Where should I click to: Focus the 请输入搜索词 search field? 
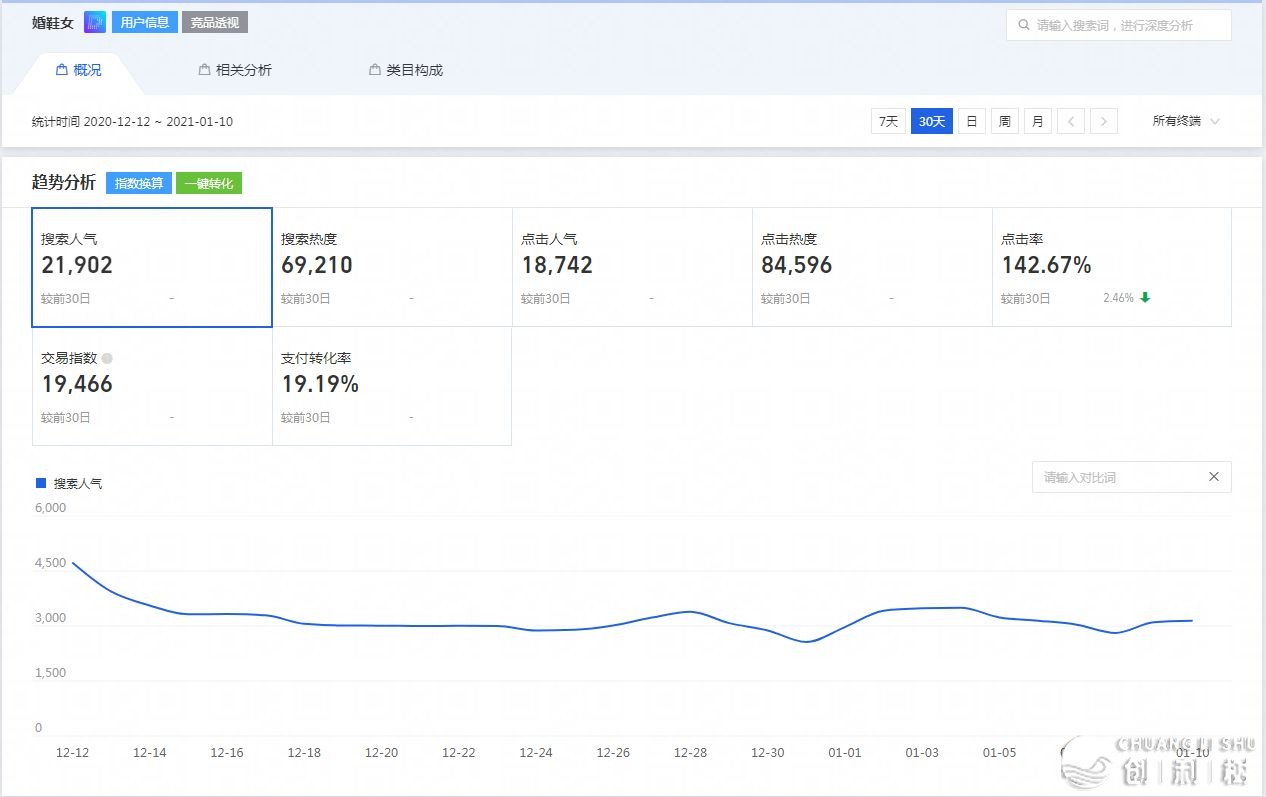pyautogui.click(x=1118, y=25)
